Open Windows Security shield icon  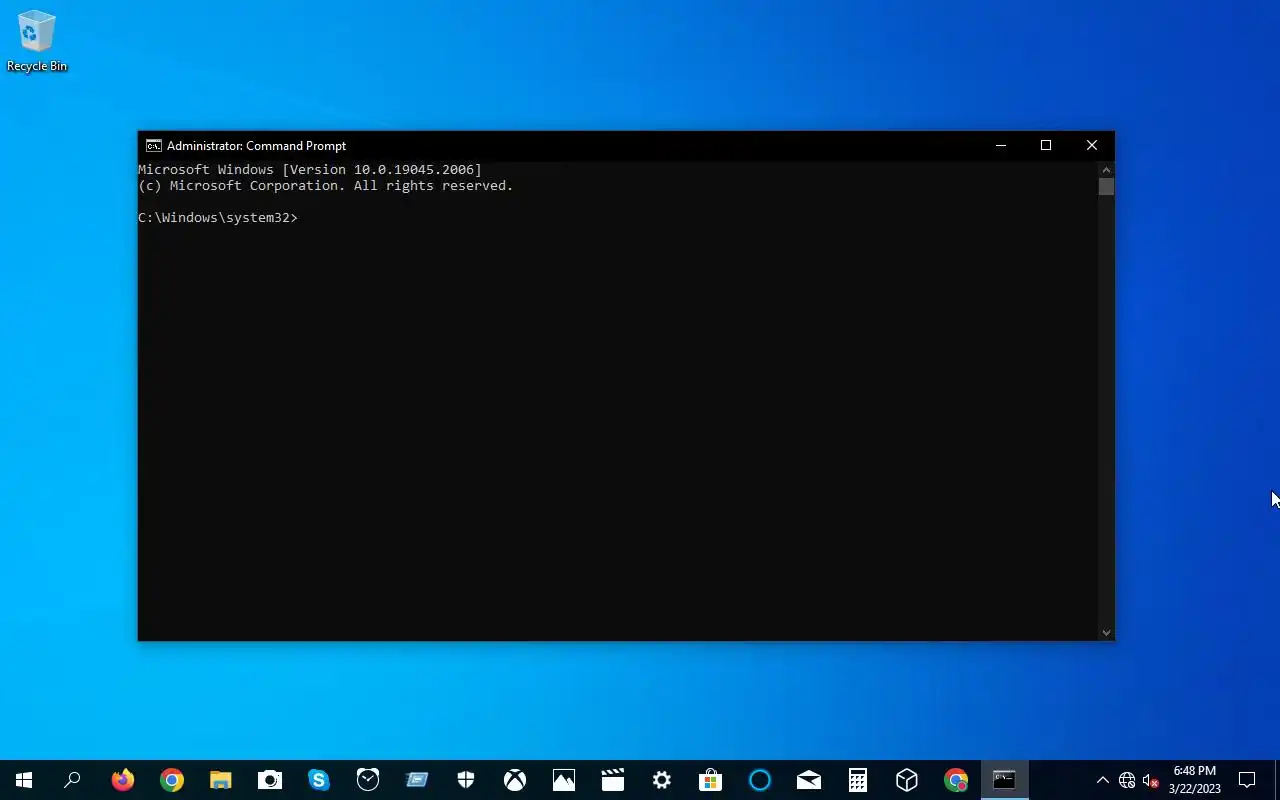pyautogui.click(x=466, y=780)
